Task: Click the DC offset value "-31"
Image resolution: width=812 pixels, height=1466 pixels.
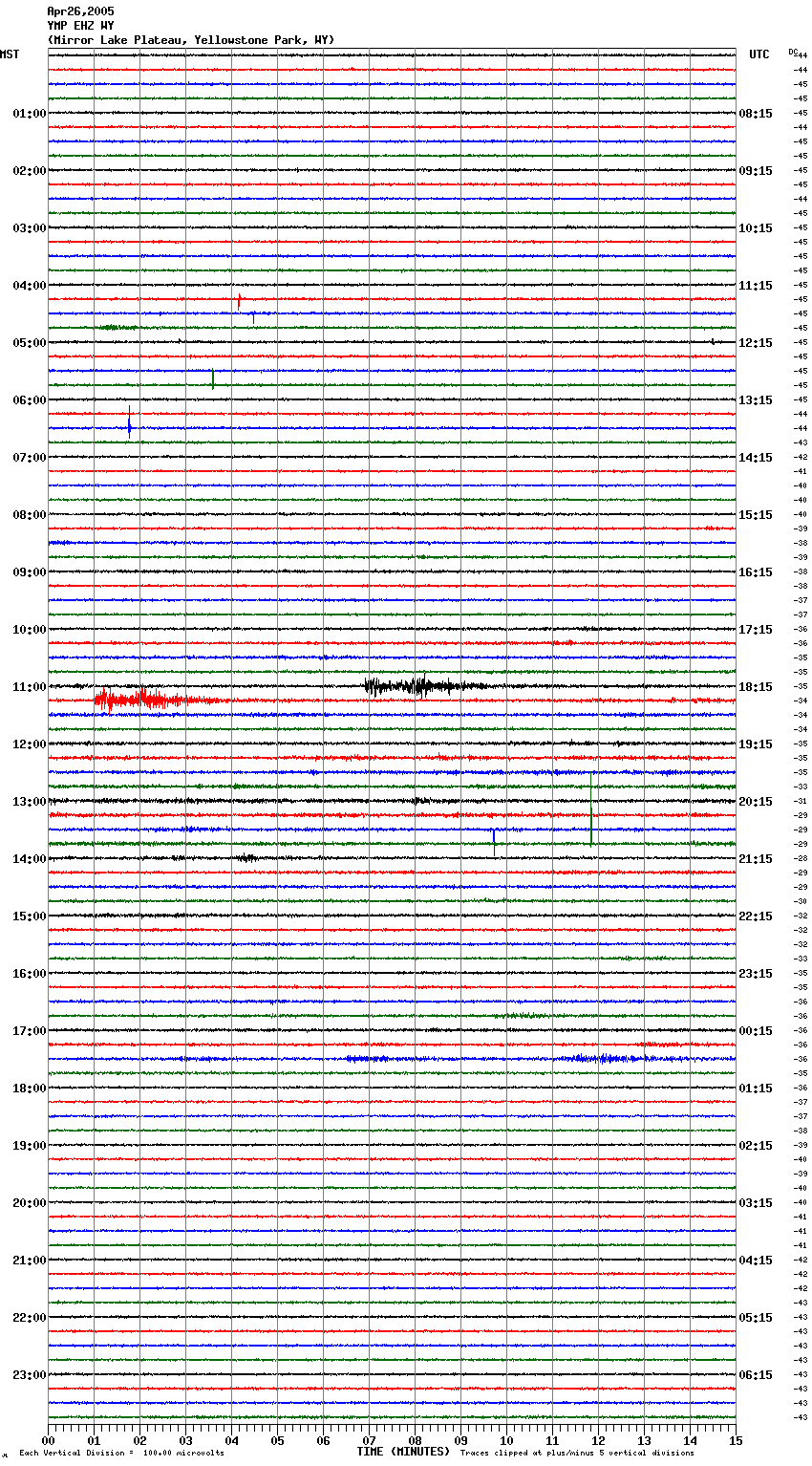Action: click(801, 802)
